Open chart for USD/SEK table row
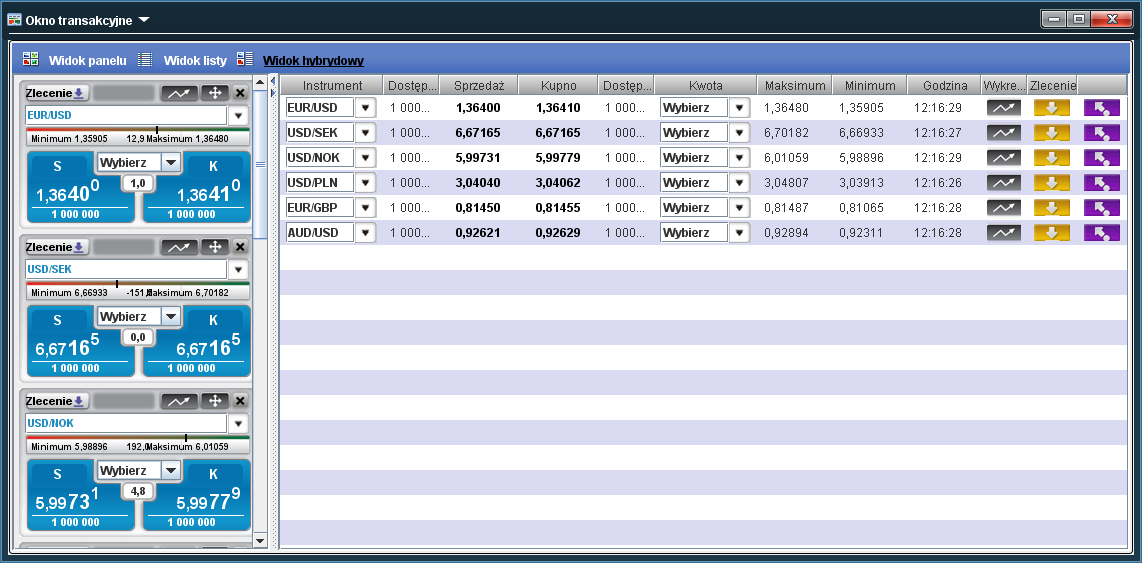 tap(1004, 133)
